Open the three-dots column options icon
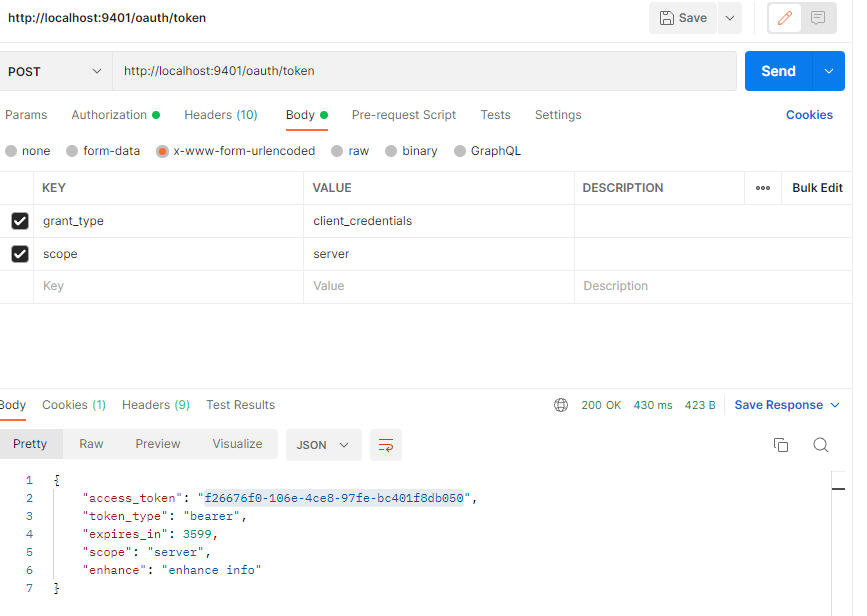867x616 pixels. [x=763, y=188]
